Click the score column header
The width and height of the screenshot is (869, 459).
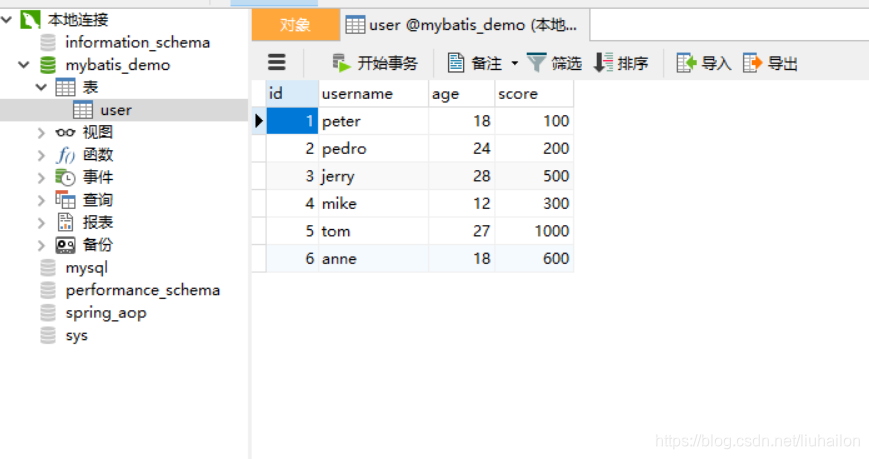click(534, 94)
